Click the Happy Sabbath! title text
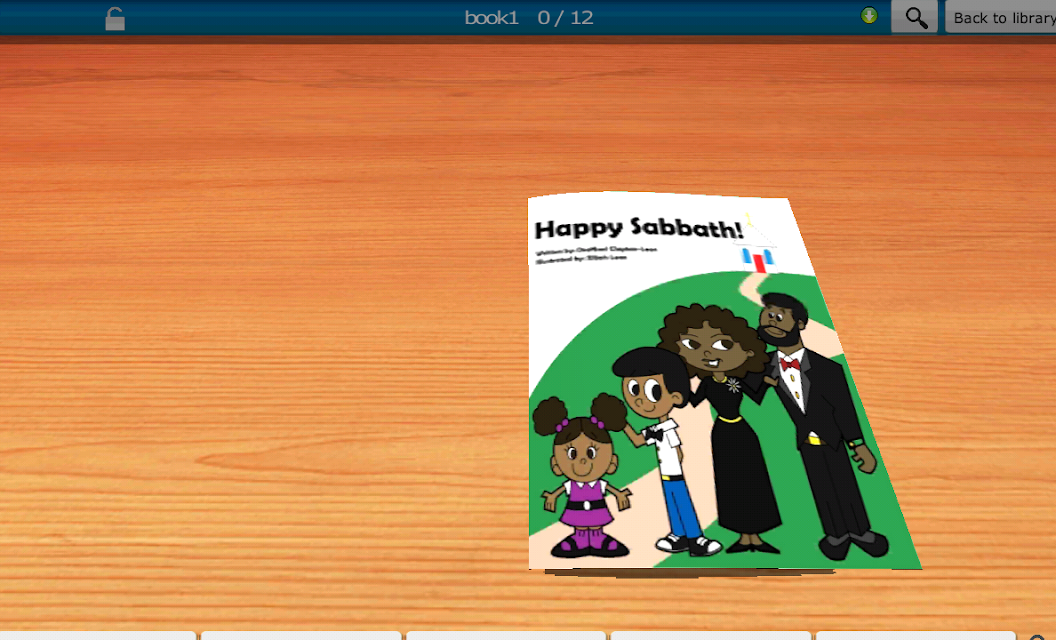Viewport: 1056px width, 640px height. [x=638, y=228]
